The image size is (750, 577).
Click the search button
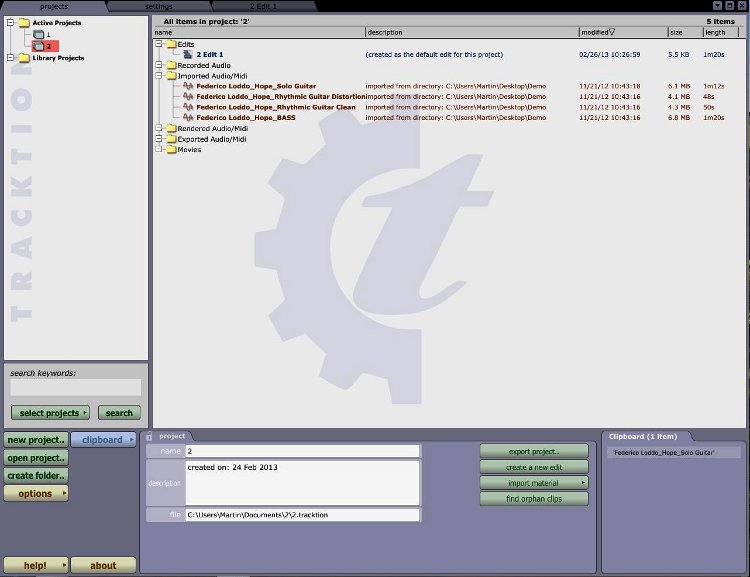coord(119,413)
